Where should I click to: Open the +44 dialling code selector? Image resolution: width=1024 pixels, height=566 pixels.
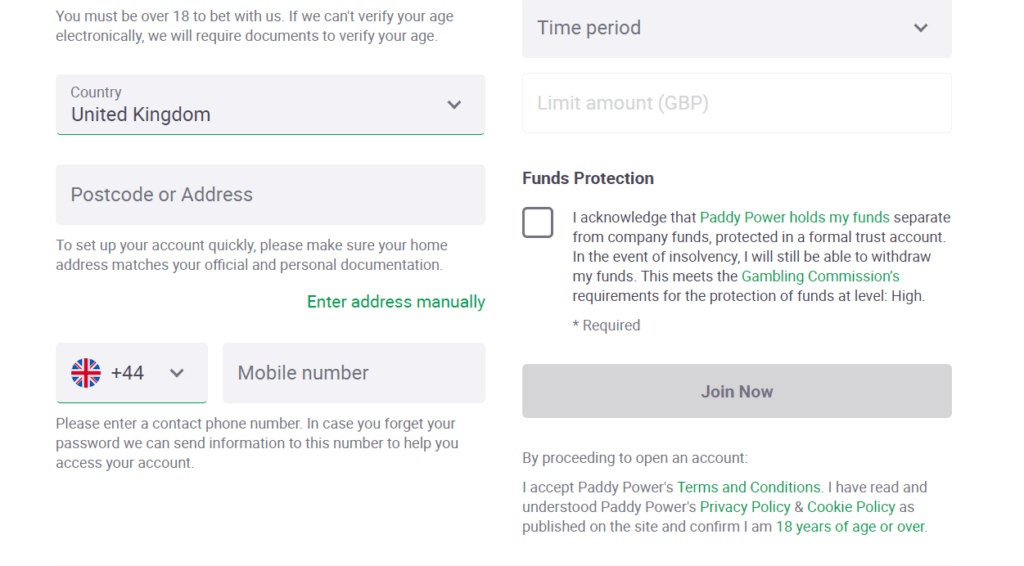(x=131, y=373)
